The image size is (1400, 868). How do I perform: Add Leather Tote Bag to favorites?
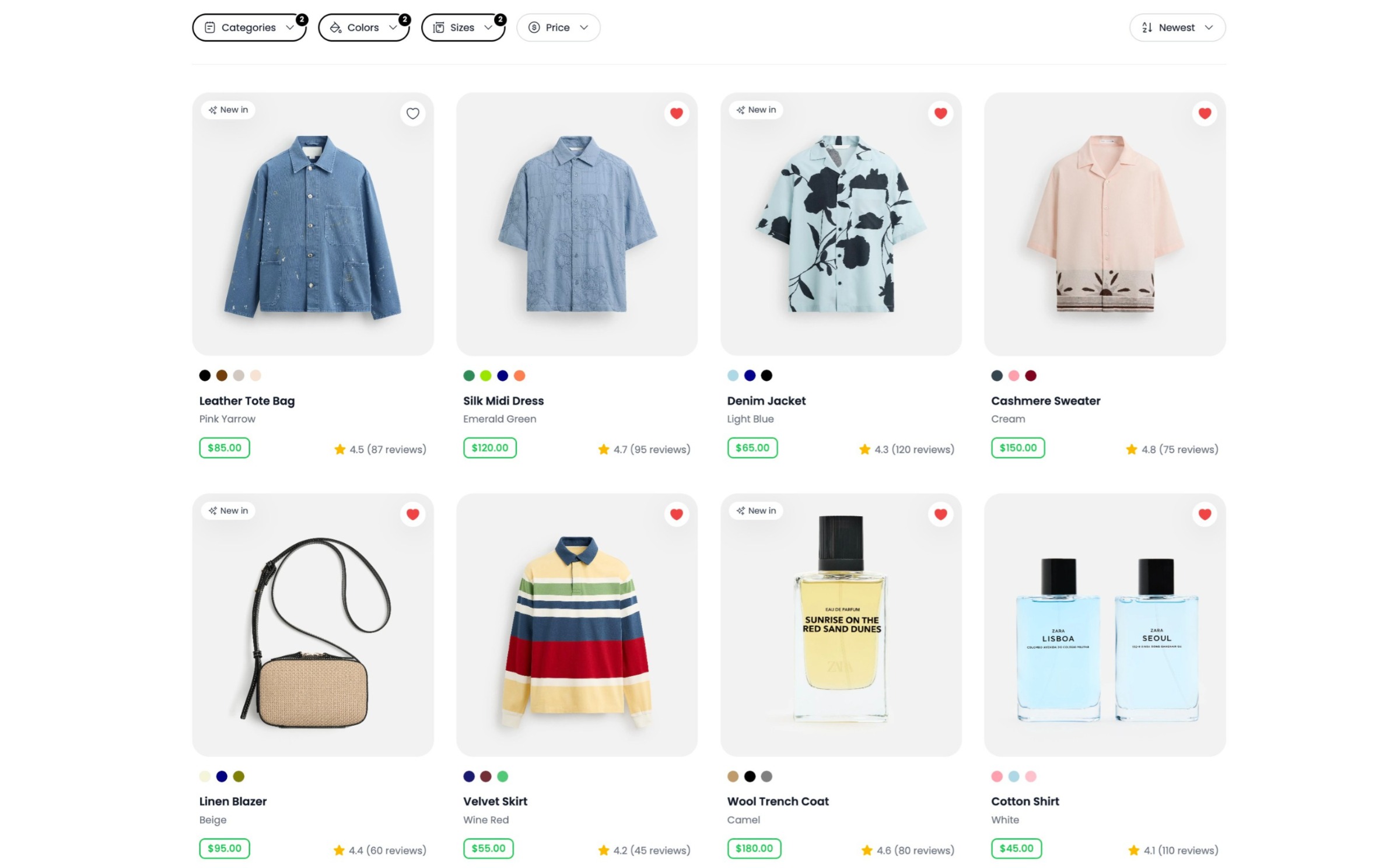(413, 113)
